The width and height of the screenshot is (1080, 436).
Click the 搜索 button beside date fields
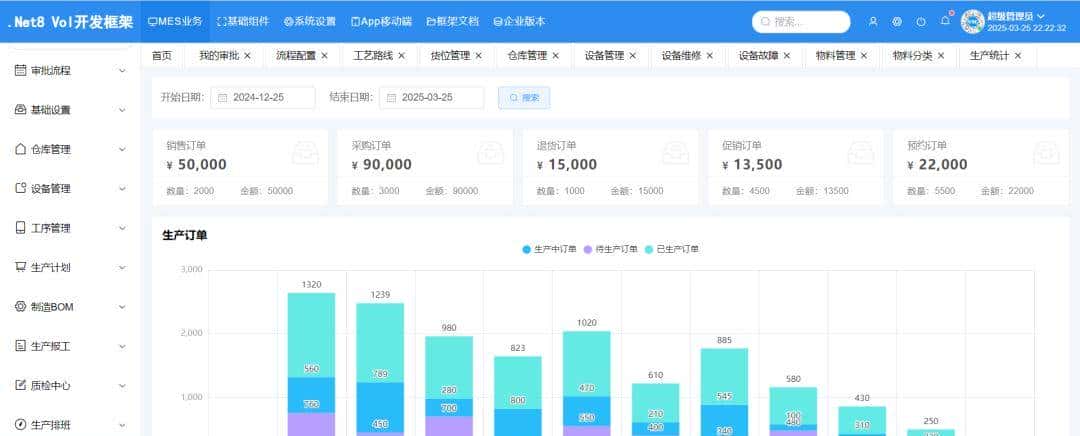pyautogui.click(x=524, y=98)
